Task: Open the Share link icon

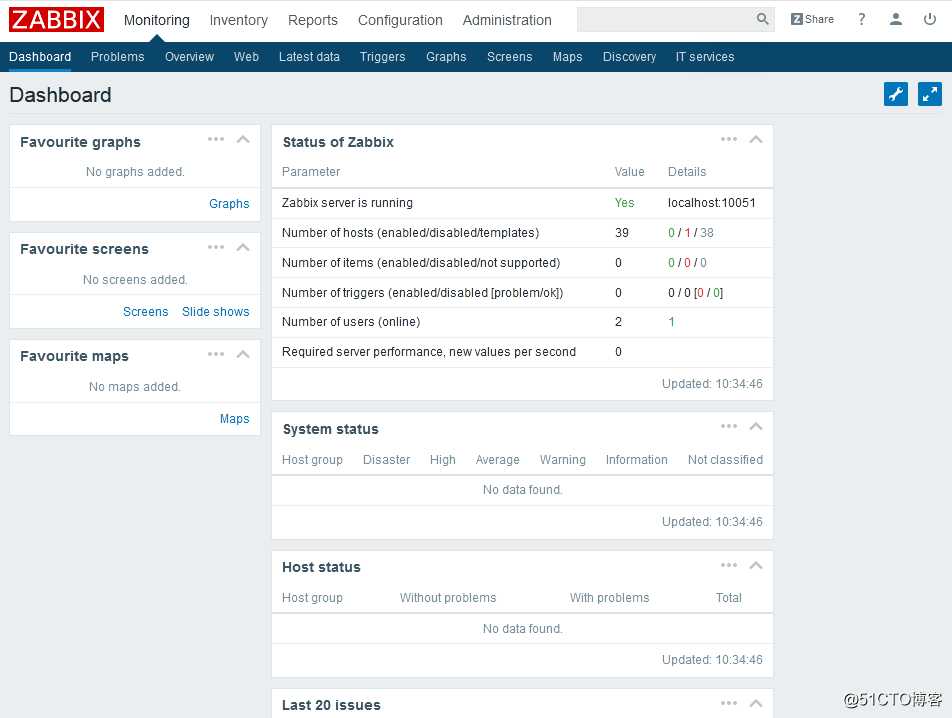Action: (812, 19)
